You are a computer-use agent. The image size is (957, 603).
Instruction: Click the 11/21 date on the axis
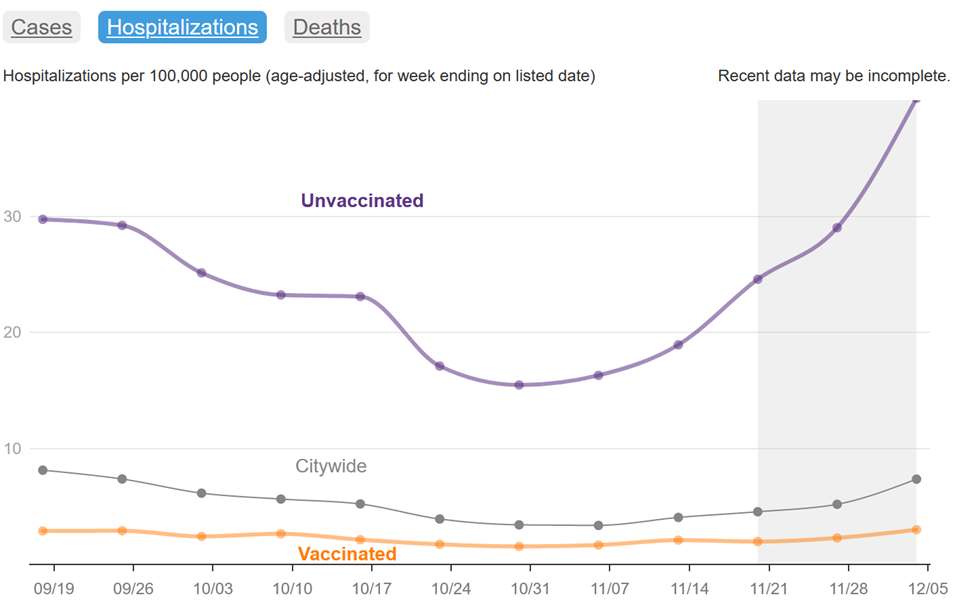click(x=769, y=588)
